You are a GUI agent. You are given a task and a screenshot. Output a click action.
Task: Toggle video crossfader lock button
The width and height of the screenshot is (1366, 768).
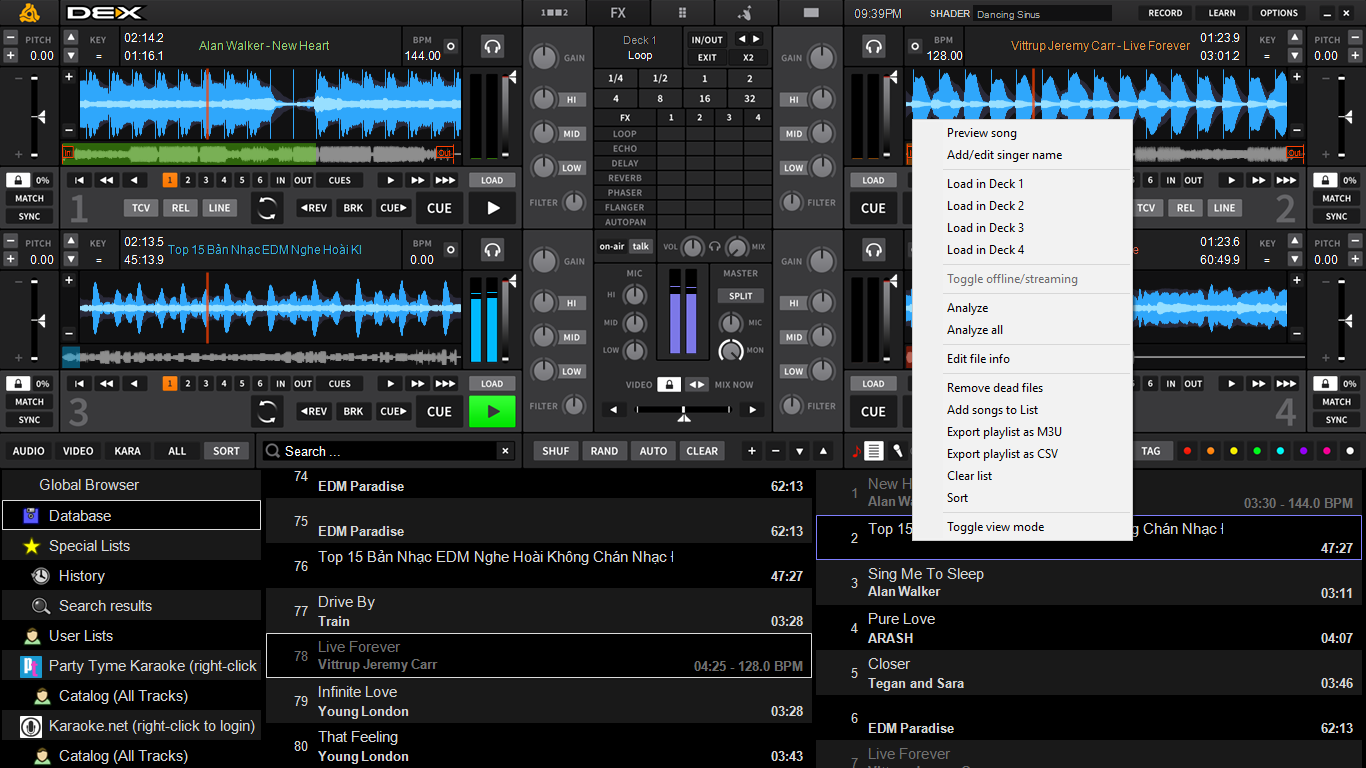pyautogui.click(x=669, y=384)
